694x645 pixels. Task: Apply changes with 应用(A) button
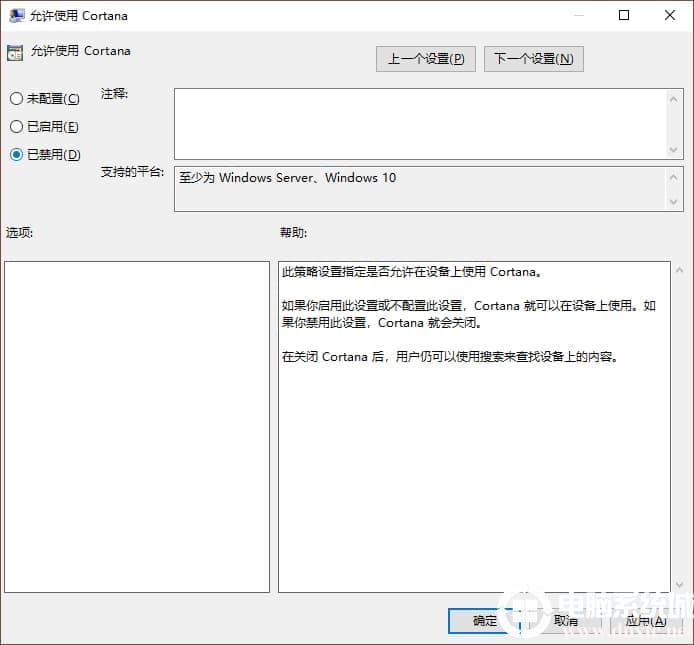(646, 621)
